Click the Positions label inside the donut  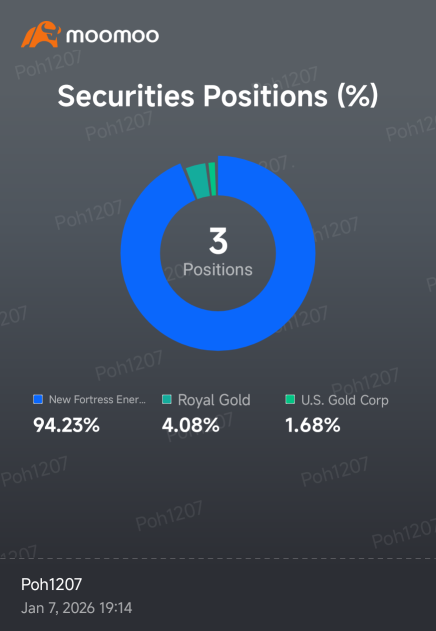click(218, 269)
